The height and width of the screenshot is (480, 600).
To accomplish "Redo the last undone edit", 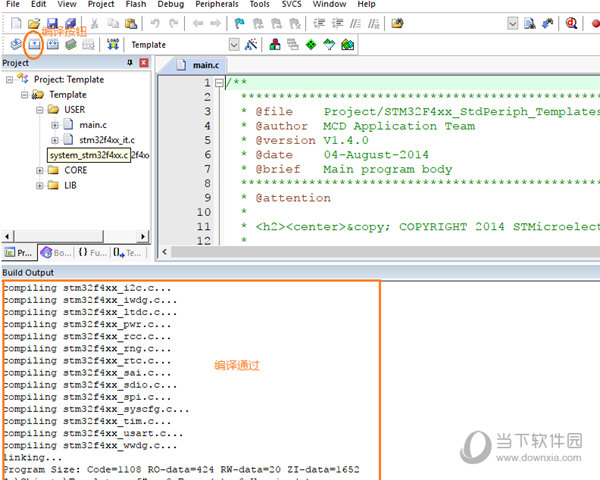I will click(x=174, y=23).
